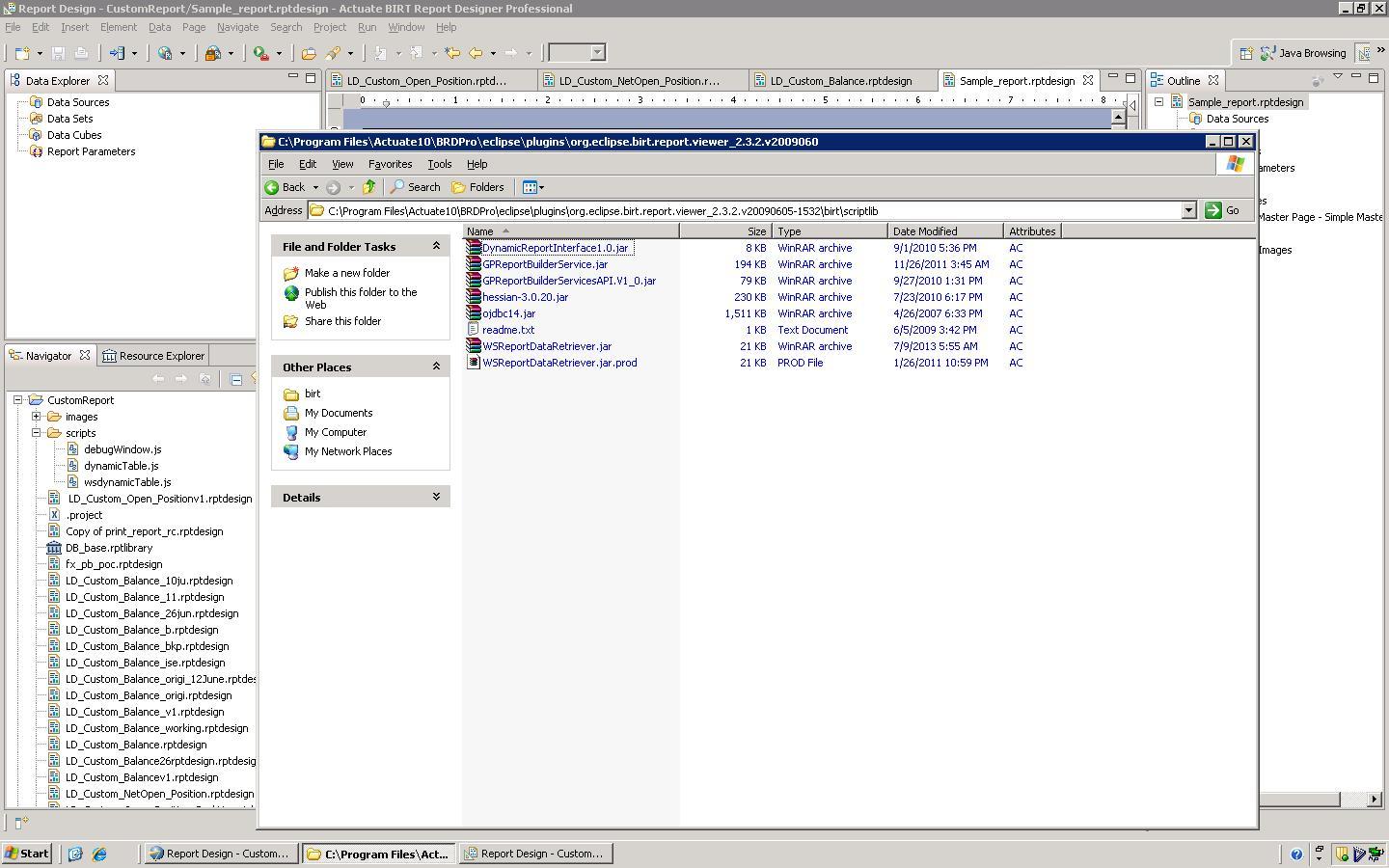Viewport: 1389px width, 868px height.
Task: Click Share this folder link
Action: (342, 321)
